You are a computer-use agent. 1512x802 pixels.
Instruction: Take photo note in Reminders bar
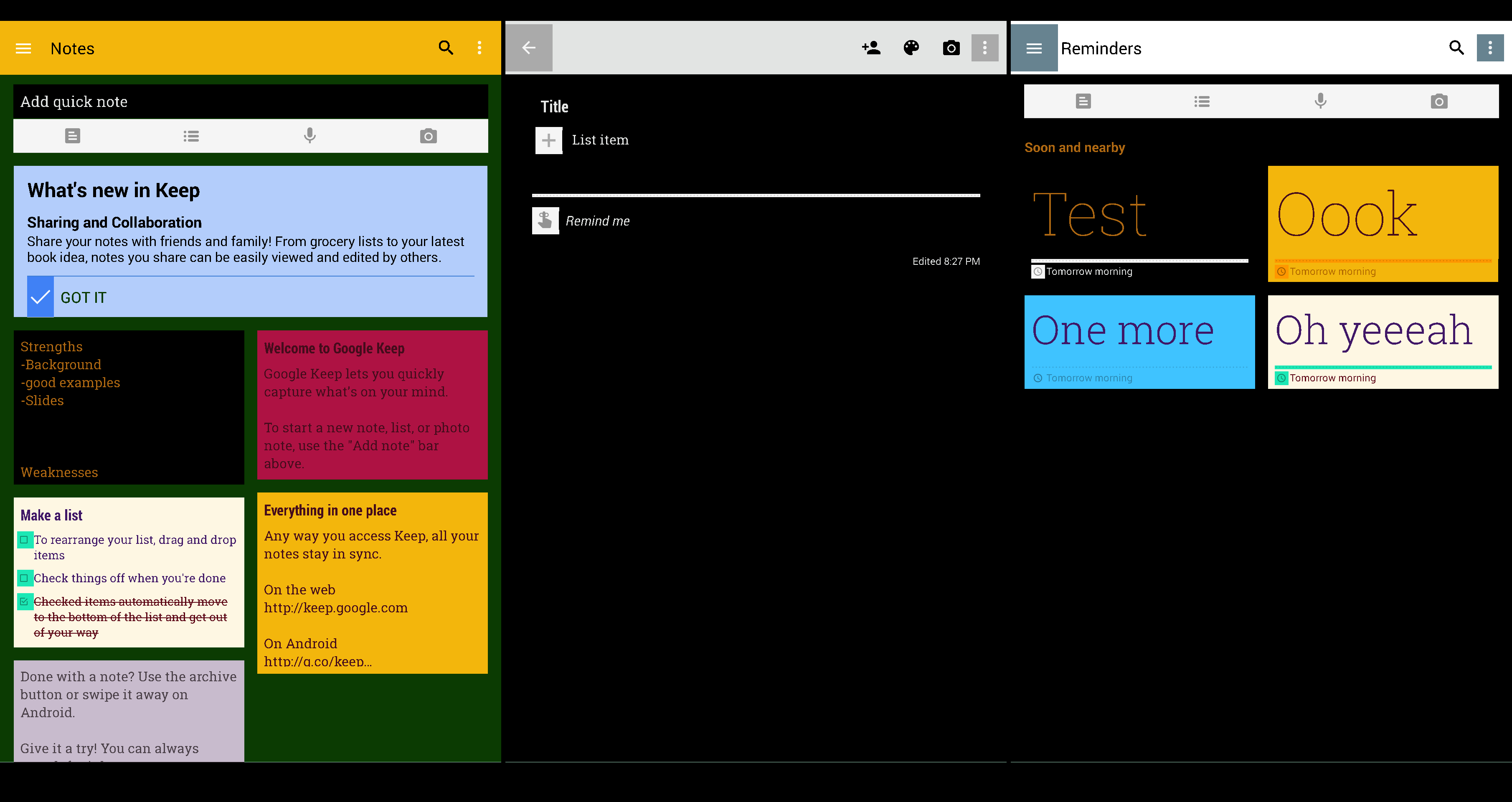pos(1439,102)
